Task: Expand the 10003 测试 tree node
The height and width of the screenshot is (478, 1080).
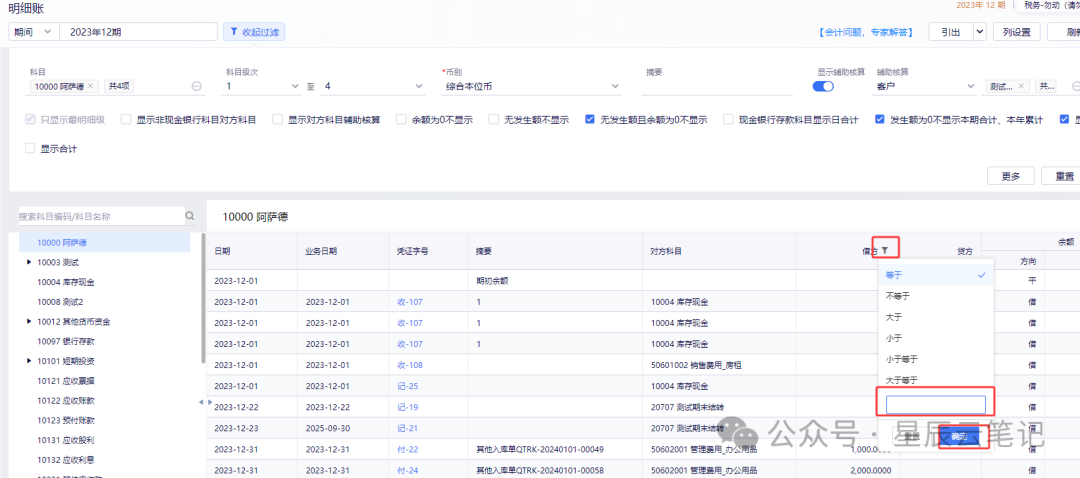Action: coord(29,262)
